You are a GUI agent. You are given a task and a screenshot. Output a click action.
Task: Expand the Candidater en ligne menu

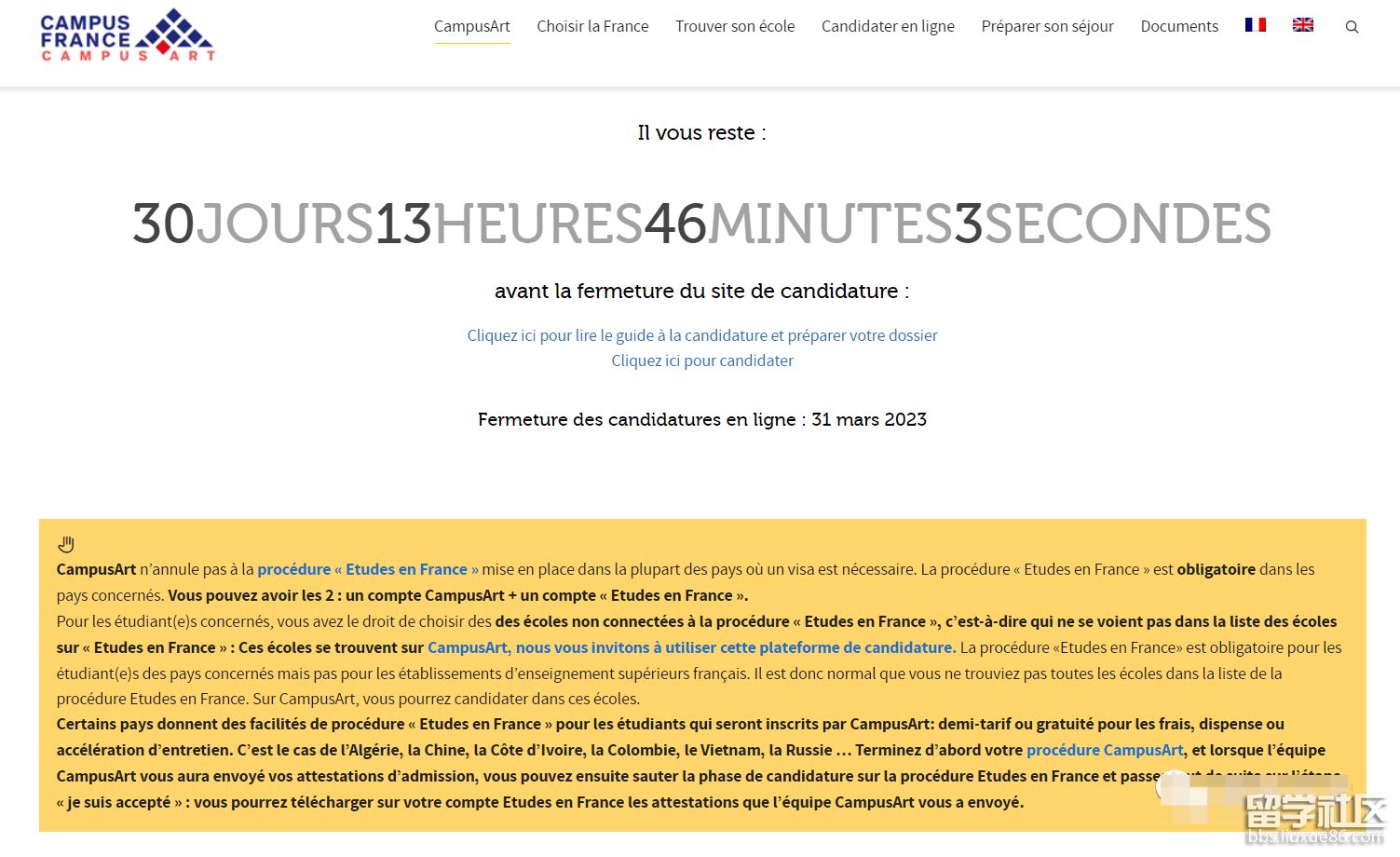point(887,26)
